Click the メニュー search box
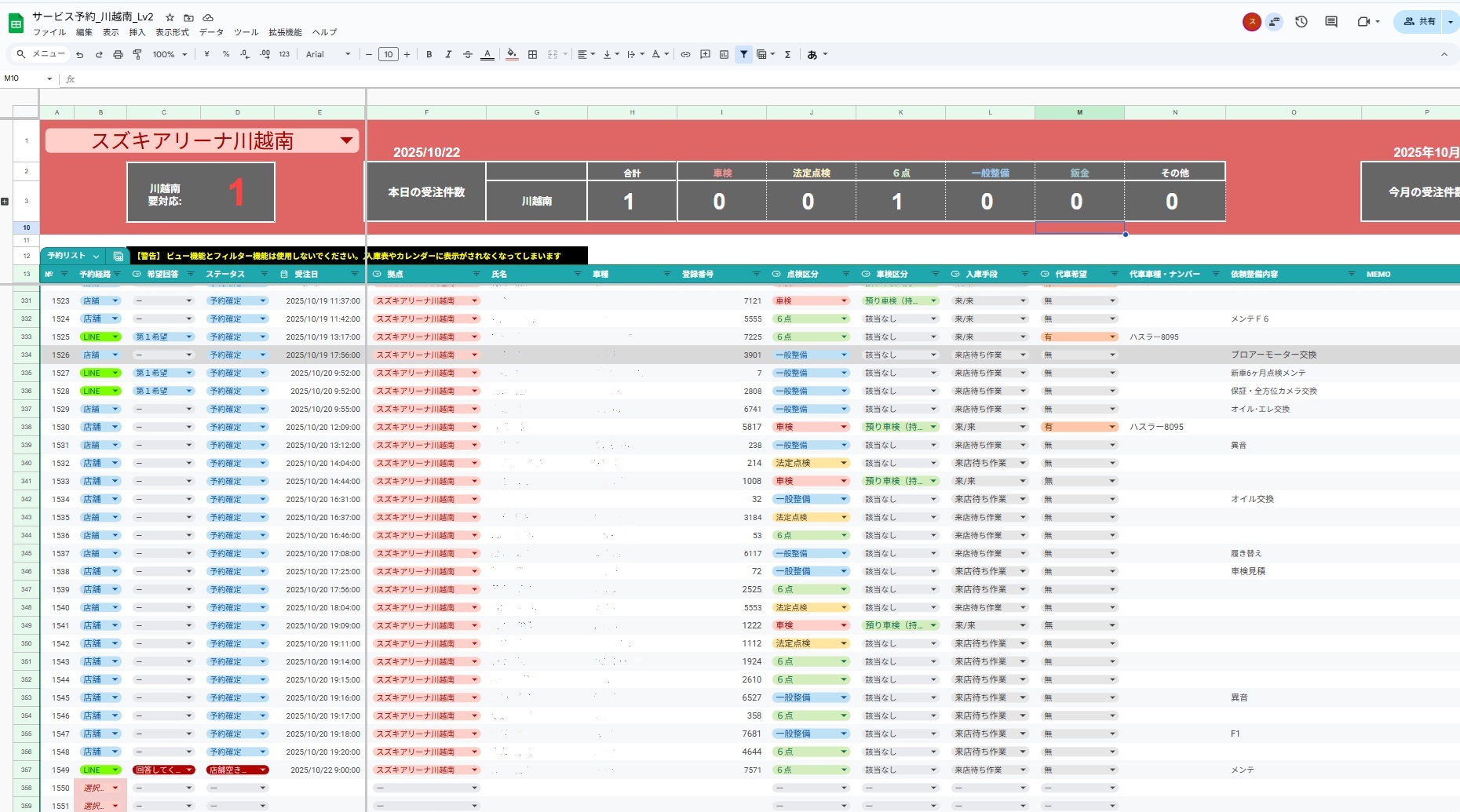 coord(41,54)
